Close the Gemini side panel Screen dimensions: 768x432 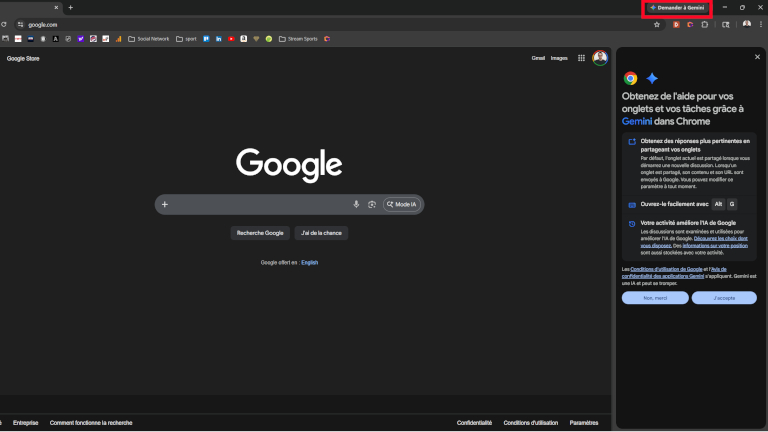pyautogui.click(x=757, y=57)
